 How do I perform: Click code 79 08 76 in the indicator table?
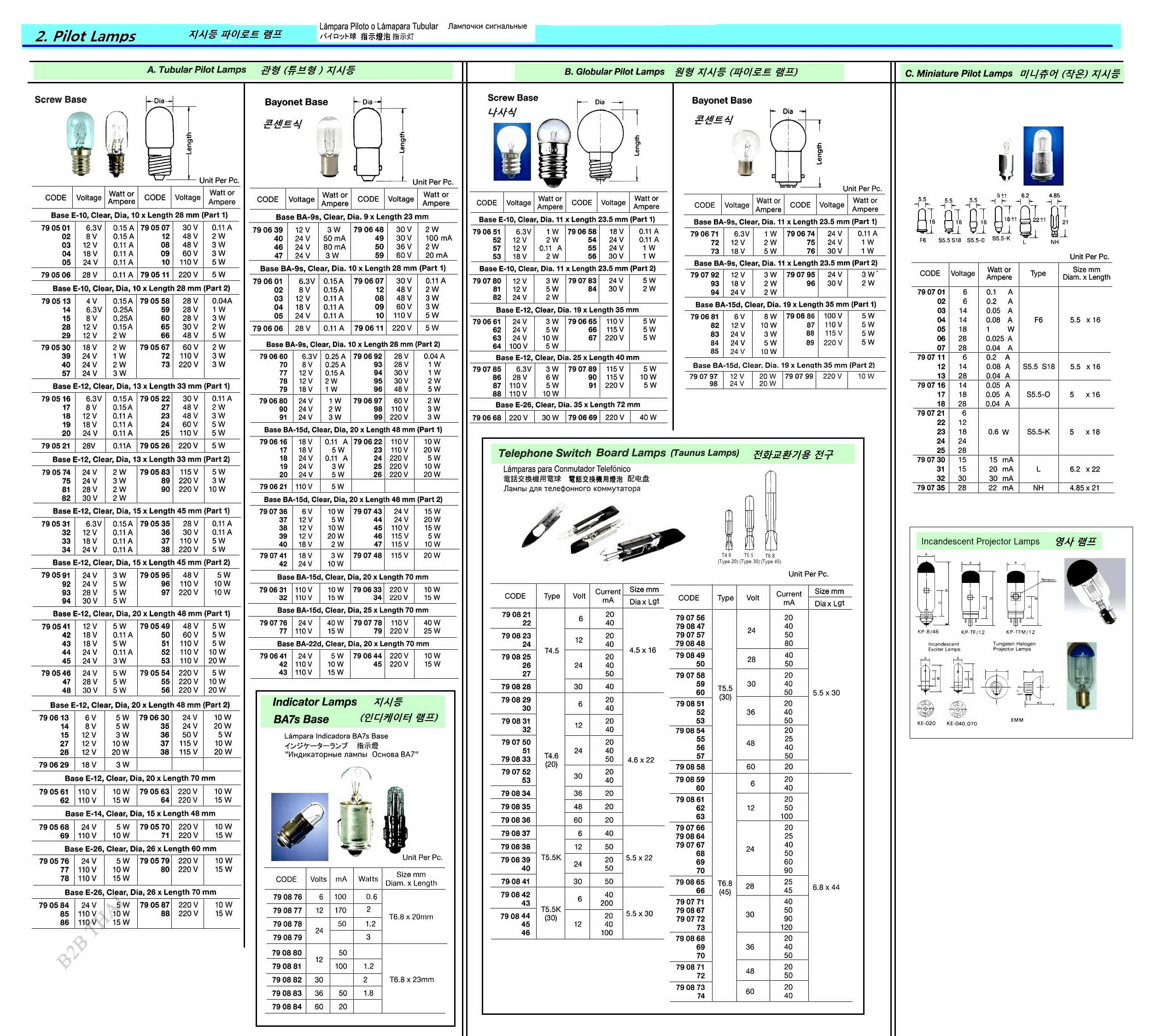click(287, 896)
